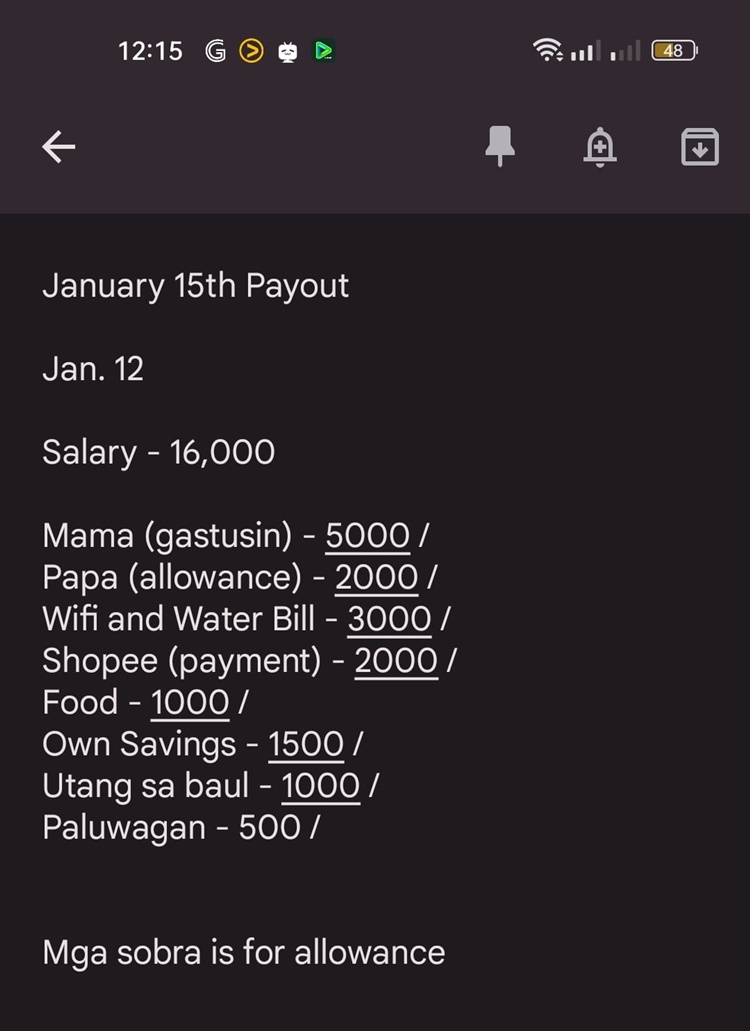Screen dimensions: 750x1031
Task: Place the cursor on the Salary - 16,000 line
Action: click(x=158, y=452)
